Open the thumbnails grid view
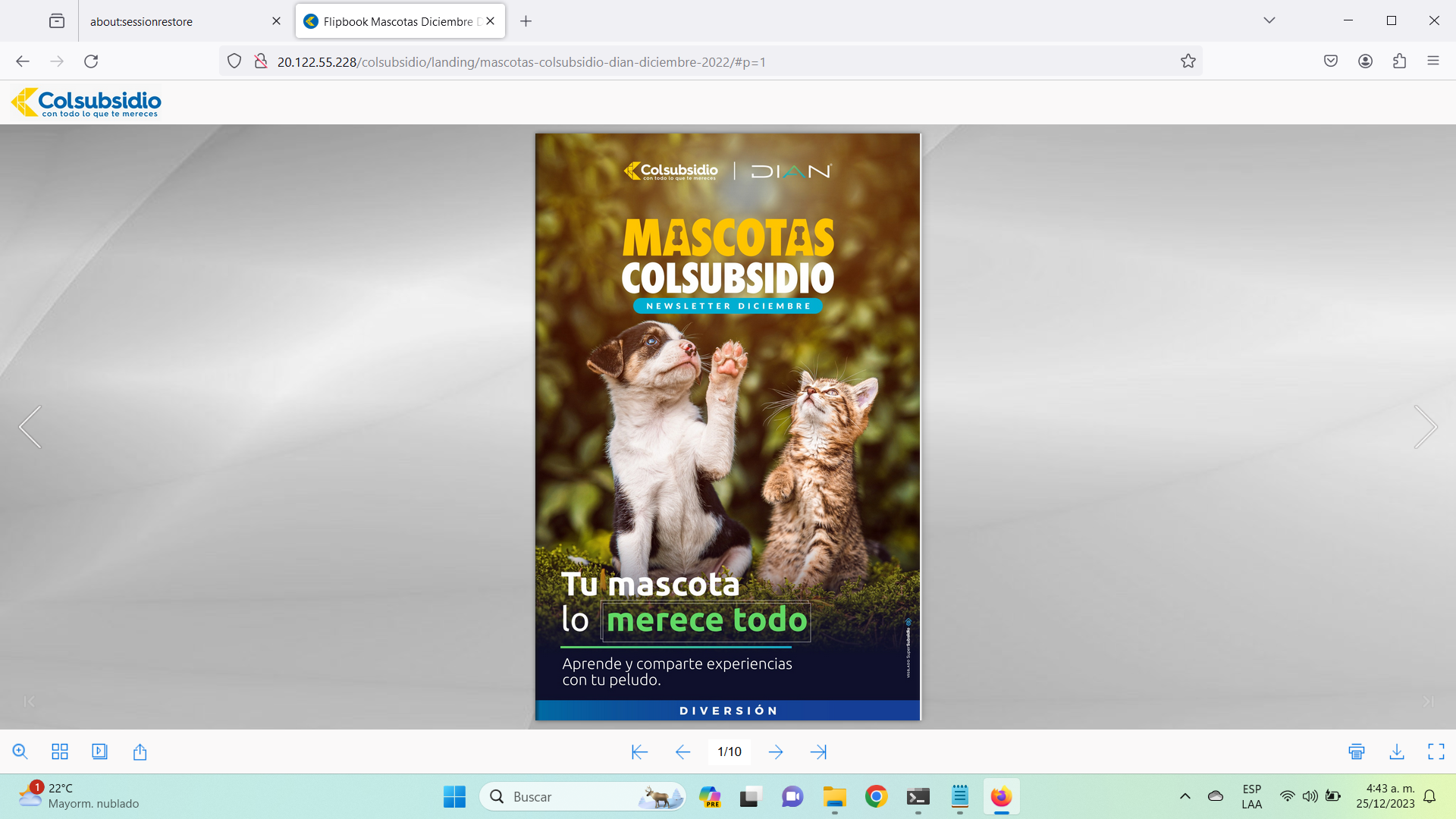Viewport: 1456px width, 819px height. tap(60, 752)
